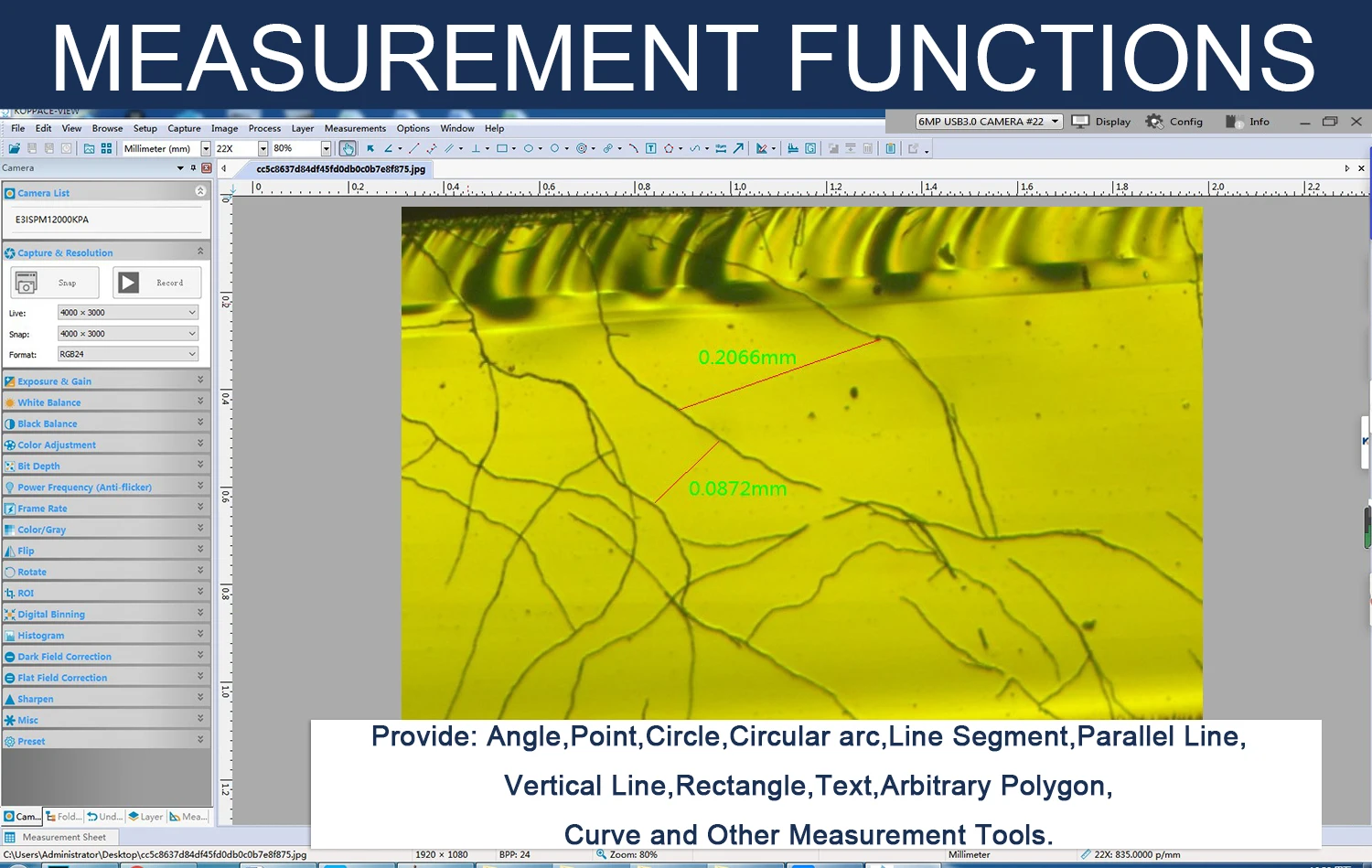Open the Options menu

[x=413, y=128]
